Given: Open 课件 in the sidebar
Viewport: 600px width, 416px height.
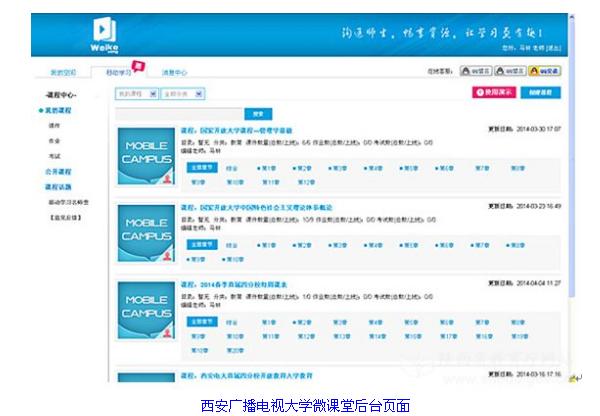Looking at the screenshot, I should tap(54, 126).
